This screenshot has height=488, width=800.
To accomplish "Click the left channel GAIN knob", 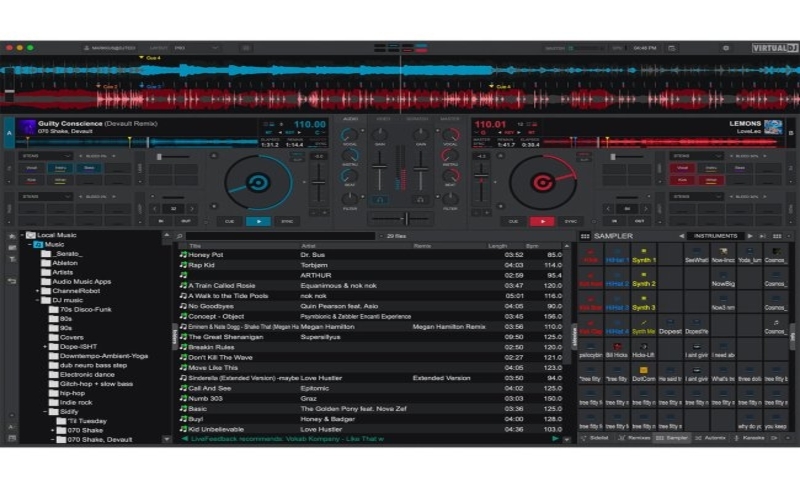I will coord(380,135).
